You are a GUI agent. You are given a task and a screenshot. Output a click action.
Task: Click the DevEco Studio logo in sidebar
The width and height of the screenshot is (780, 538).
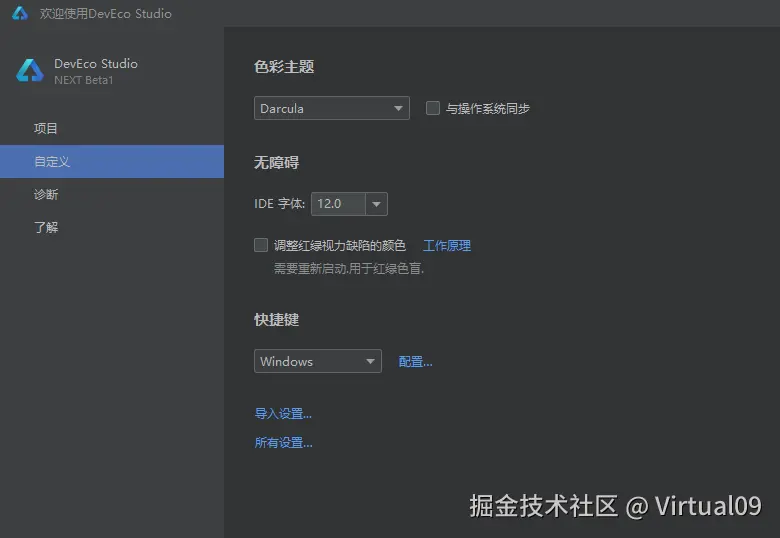click(30, 71)
